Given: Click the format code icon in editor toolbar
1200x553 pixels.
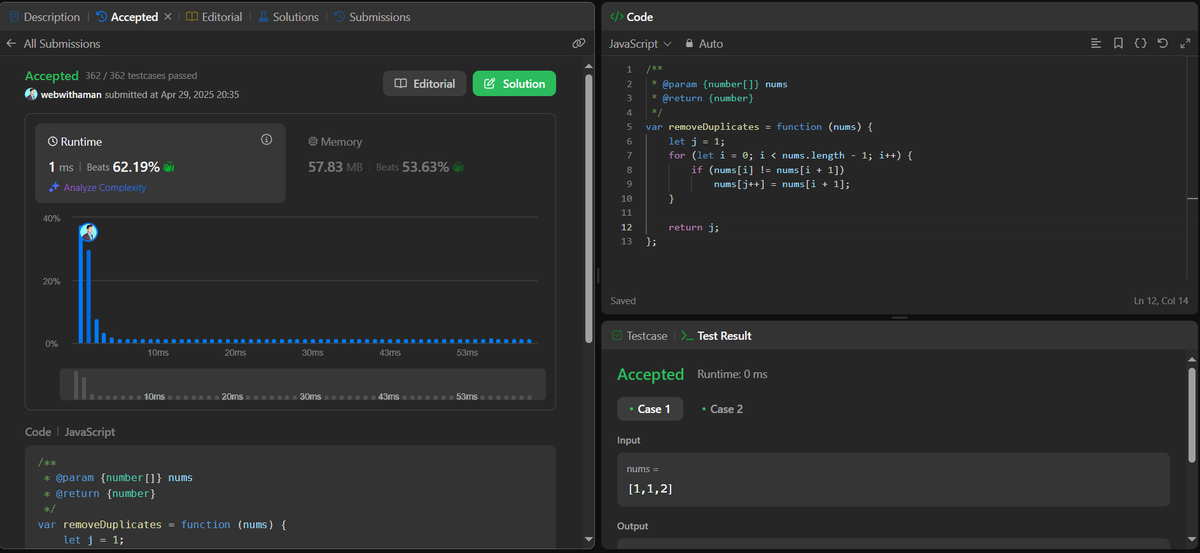Looking at the screenshot, I should pos(1095,43).
